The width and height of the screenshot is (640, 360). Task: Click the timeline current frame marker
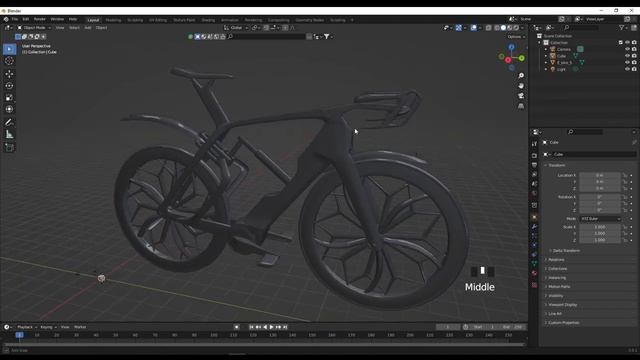pyautogui.click(x=19, y=335)
